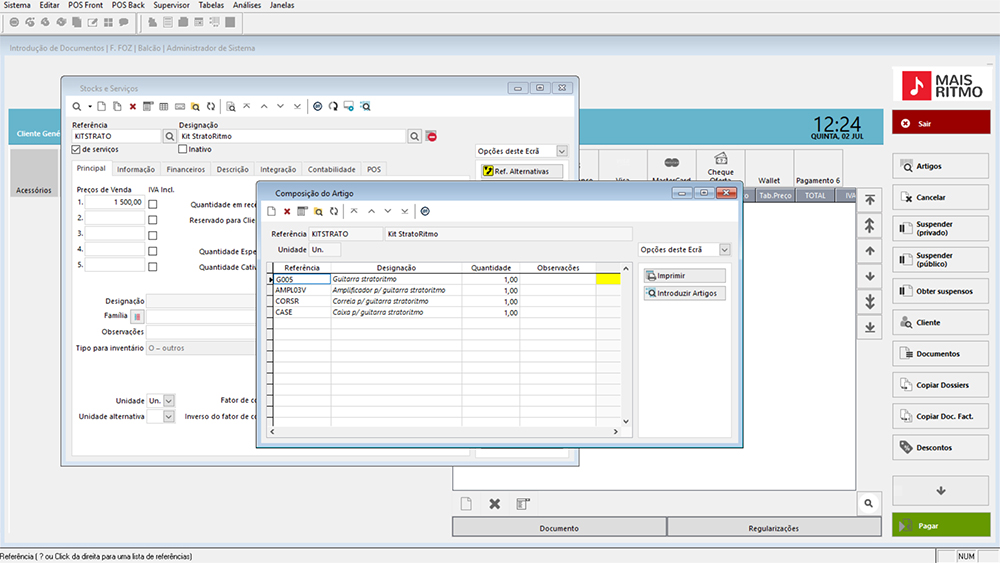The image size is (1000, 563).
Task: Go to first record in Composição do Artigo
Action: click(x=354, y=211)
